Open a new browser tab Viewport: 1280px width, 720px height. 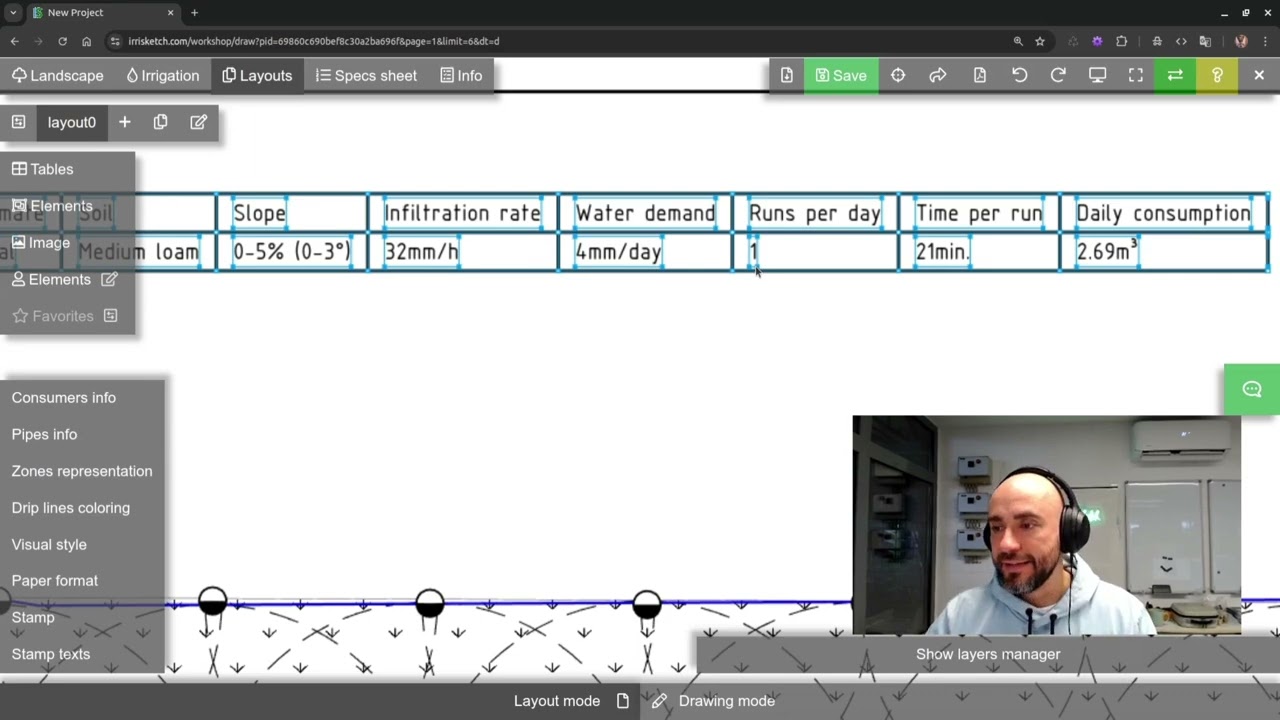pos(194,13)
